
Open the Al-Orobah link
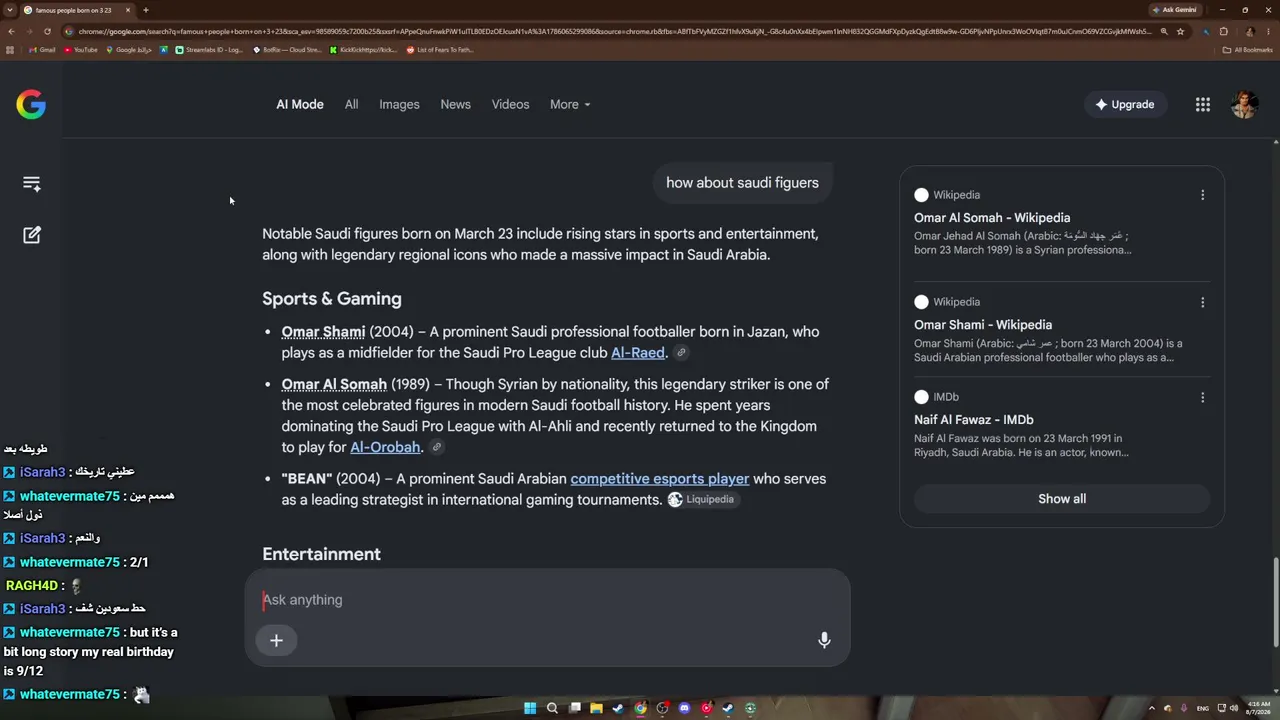(x=385, y=447)
